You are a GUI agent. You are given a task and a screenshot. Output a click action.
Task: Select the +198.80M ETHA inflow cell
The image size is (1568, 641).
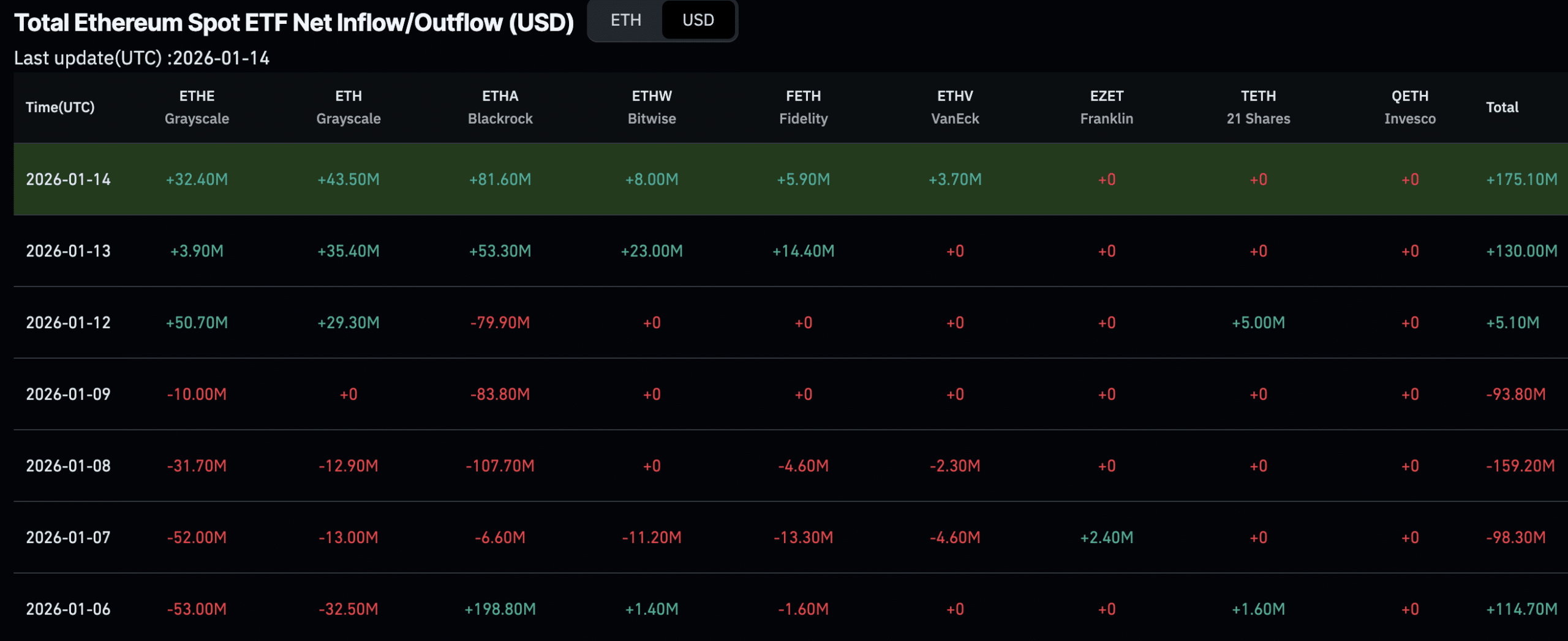pos(499,609)
